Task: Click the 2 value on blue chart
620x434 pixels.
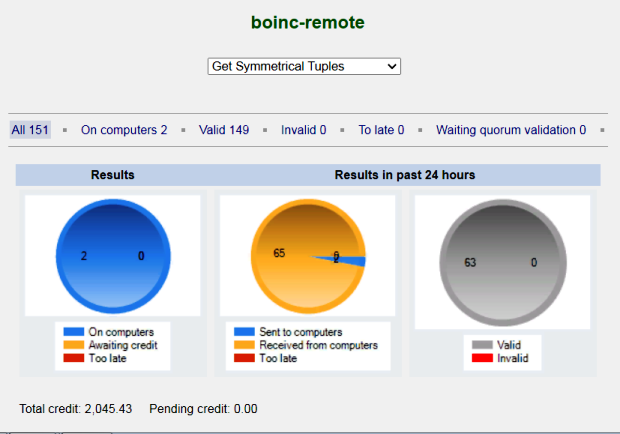Action: [x=84, y=256]
